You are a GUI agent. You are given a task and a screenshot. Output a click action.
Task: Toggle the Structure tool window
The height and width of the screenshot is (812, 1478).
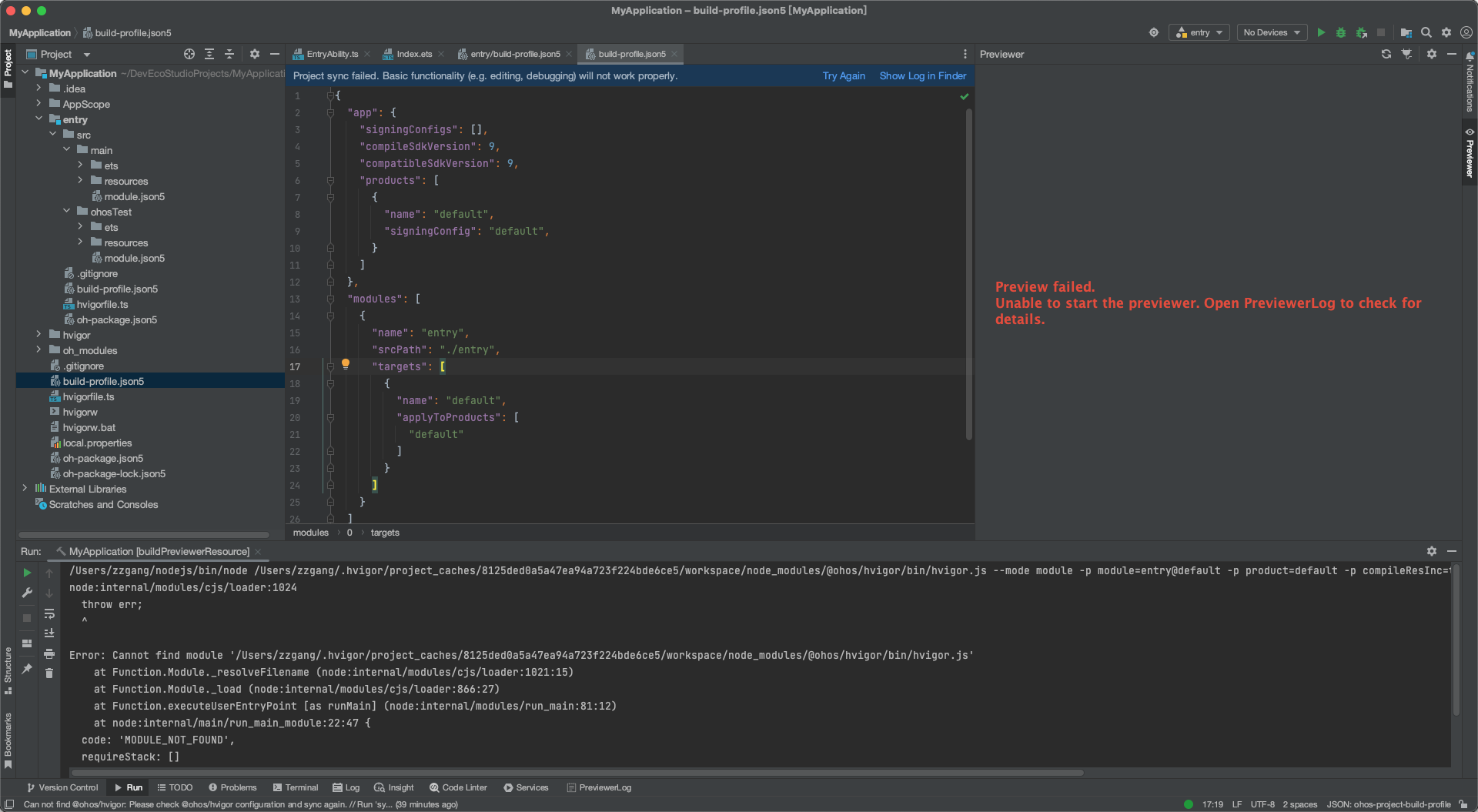[x=8, y=670]
